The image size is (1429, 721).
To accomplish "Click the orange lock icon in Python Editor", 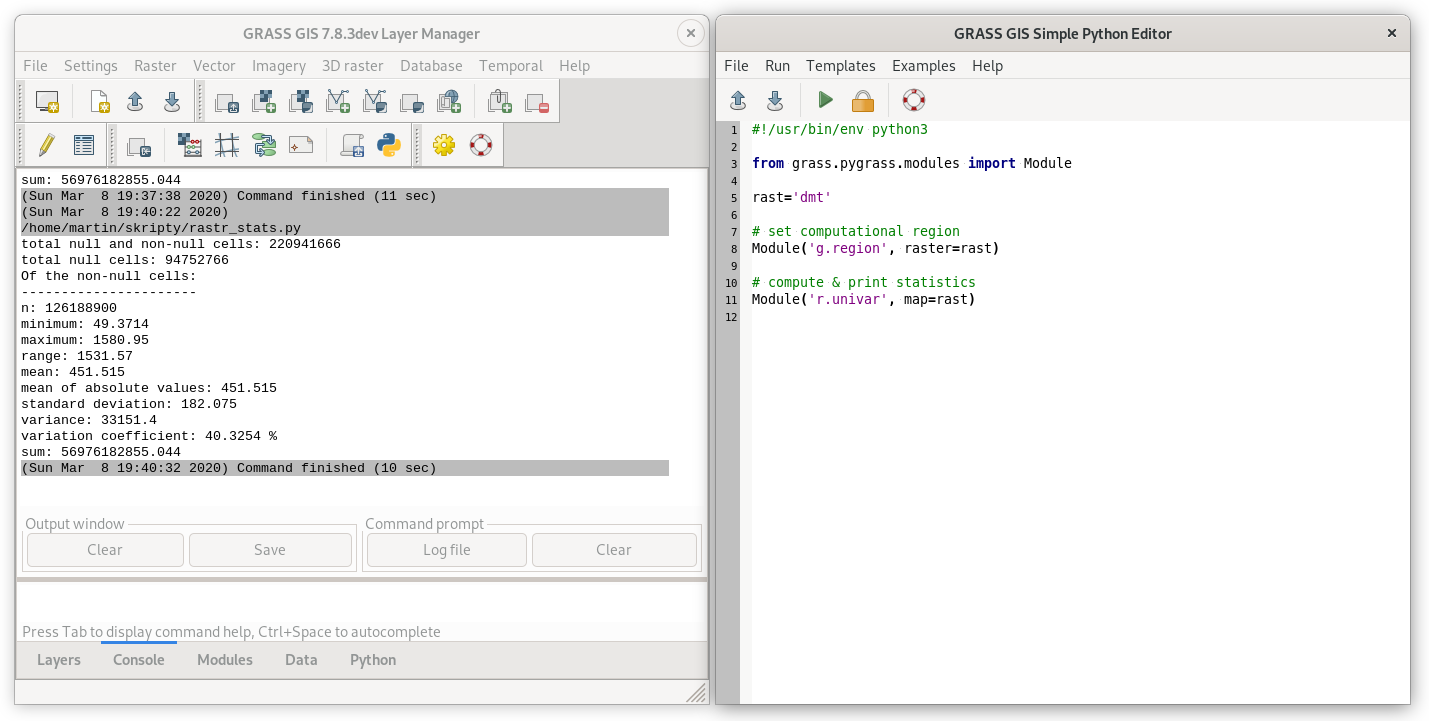I will pos(863,100).
